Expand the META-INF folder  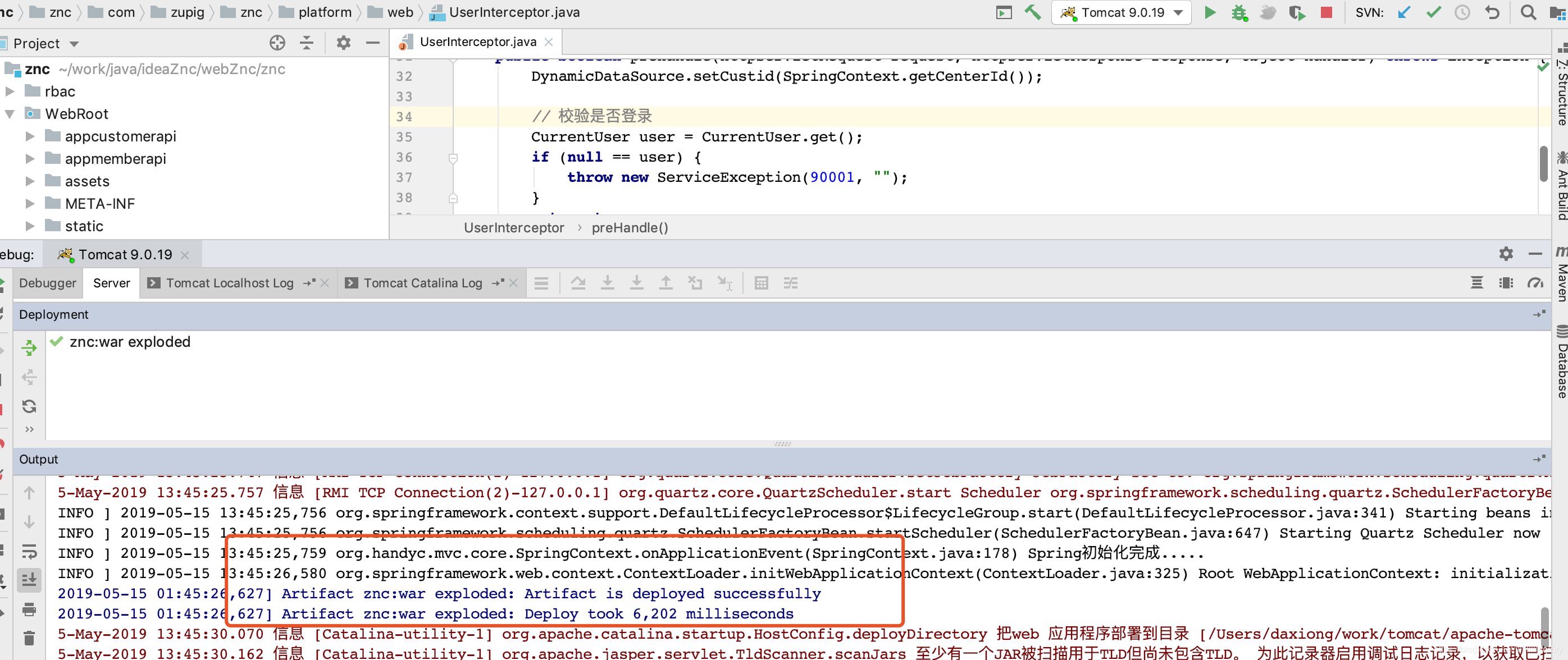[29, 204]
